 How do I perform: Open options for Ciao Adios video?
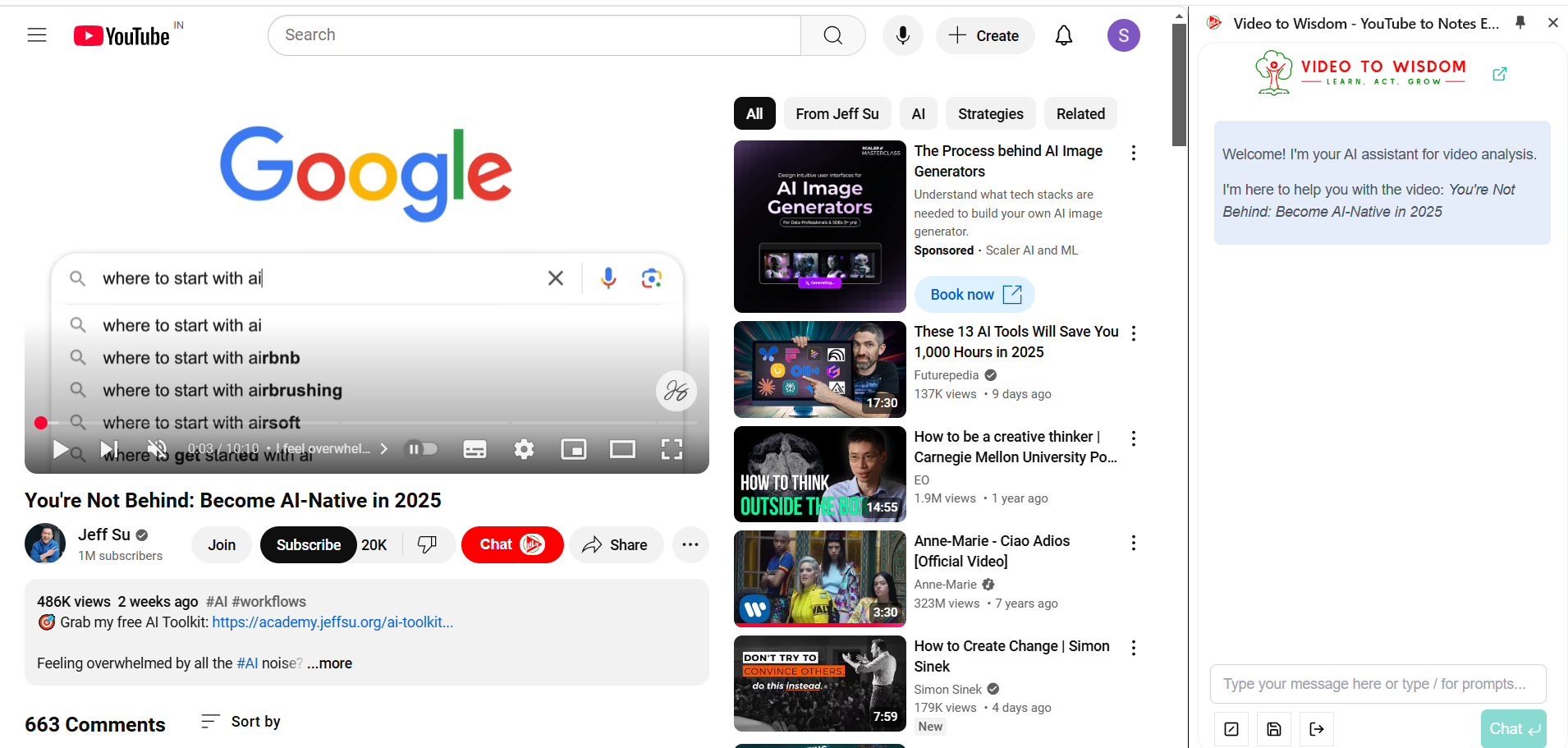(x=1134, y=543)
